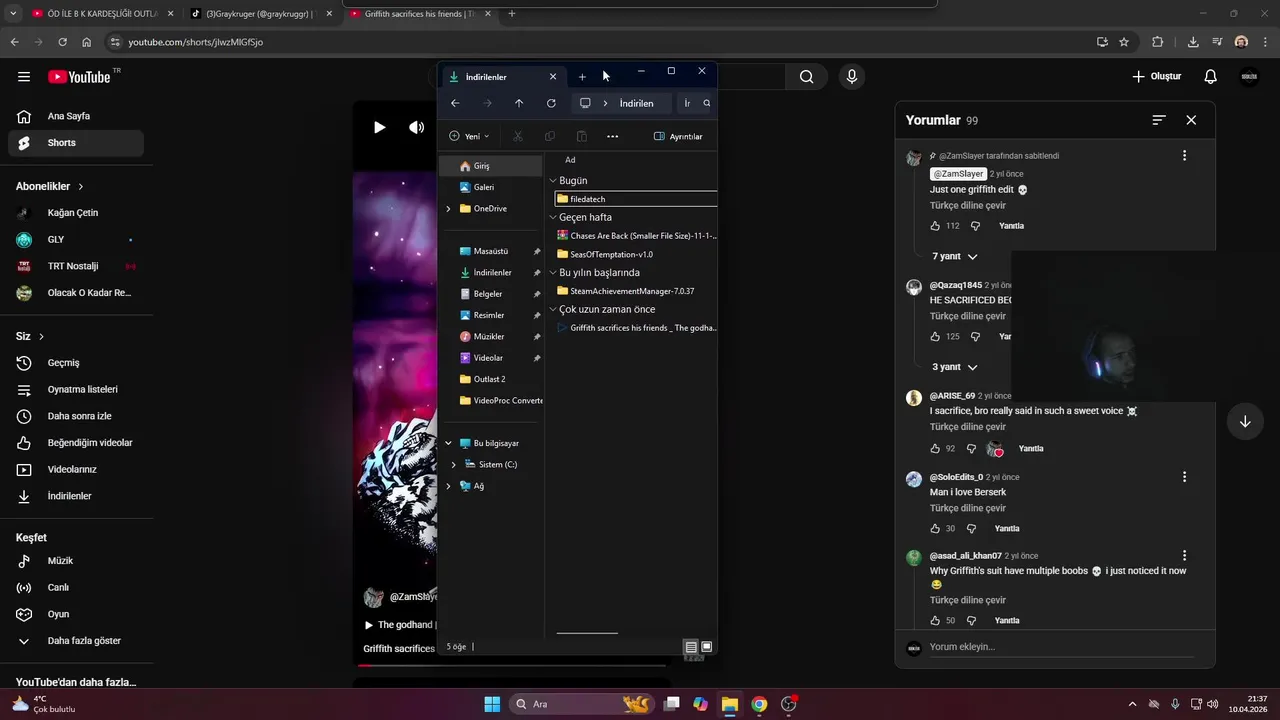1280x720 pixels.
Task: Add new Explorer tab
Action: click(x=582, y=77)
